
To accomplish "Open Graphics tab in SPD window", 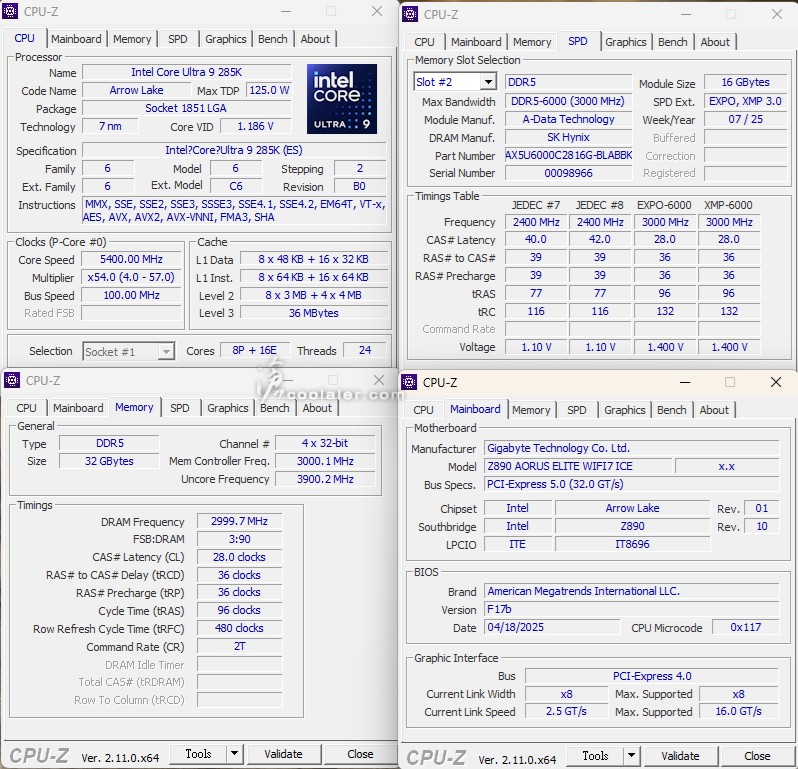I will pos(626,42).
